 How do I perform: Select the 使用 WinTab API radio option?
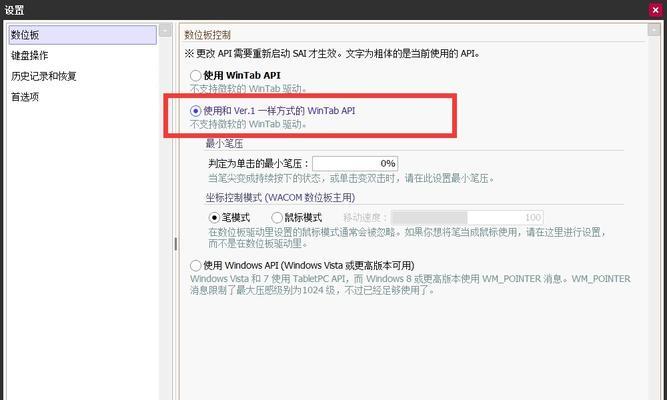235,75
